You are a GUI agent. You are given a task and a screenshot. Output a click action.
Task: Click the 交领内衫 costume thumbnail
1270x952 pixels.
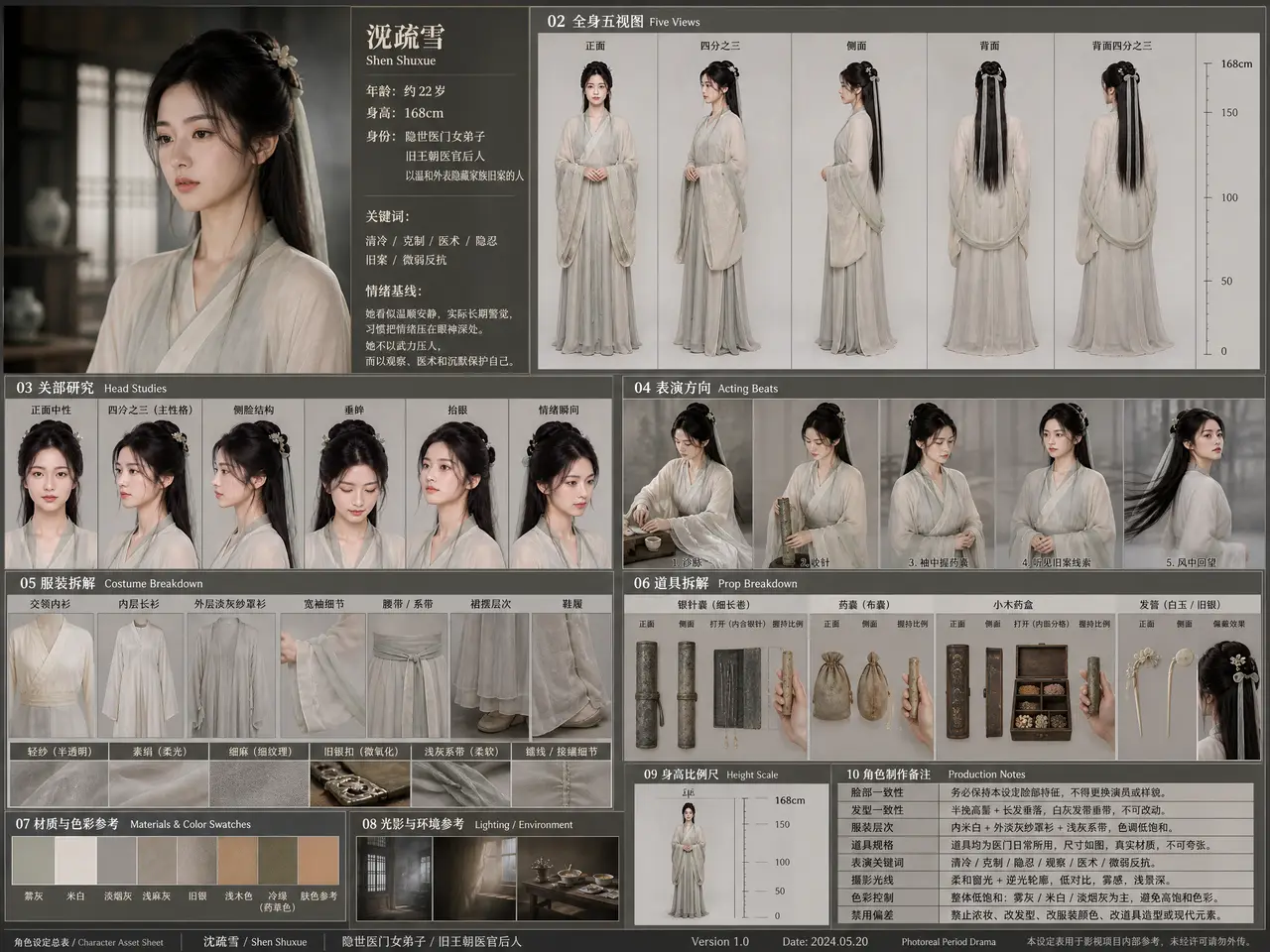click(x=50, y=674)
